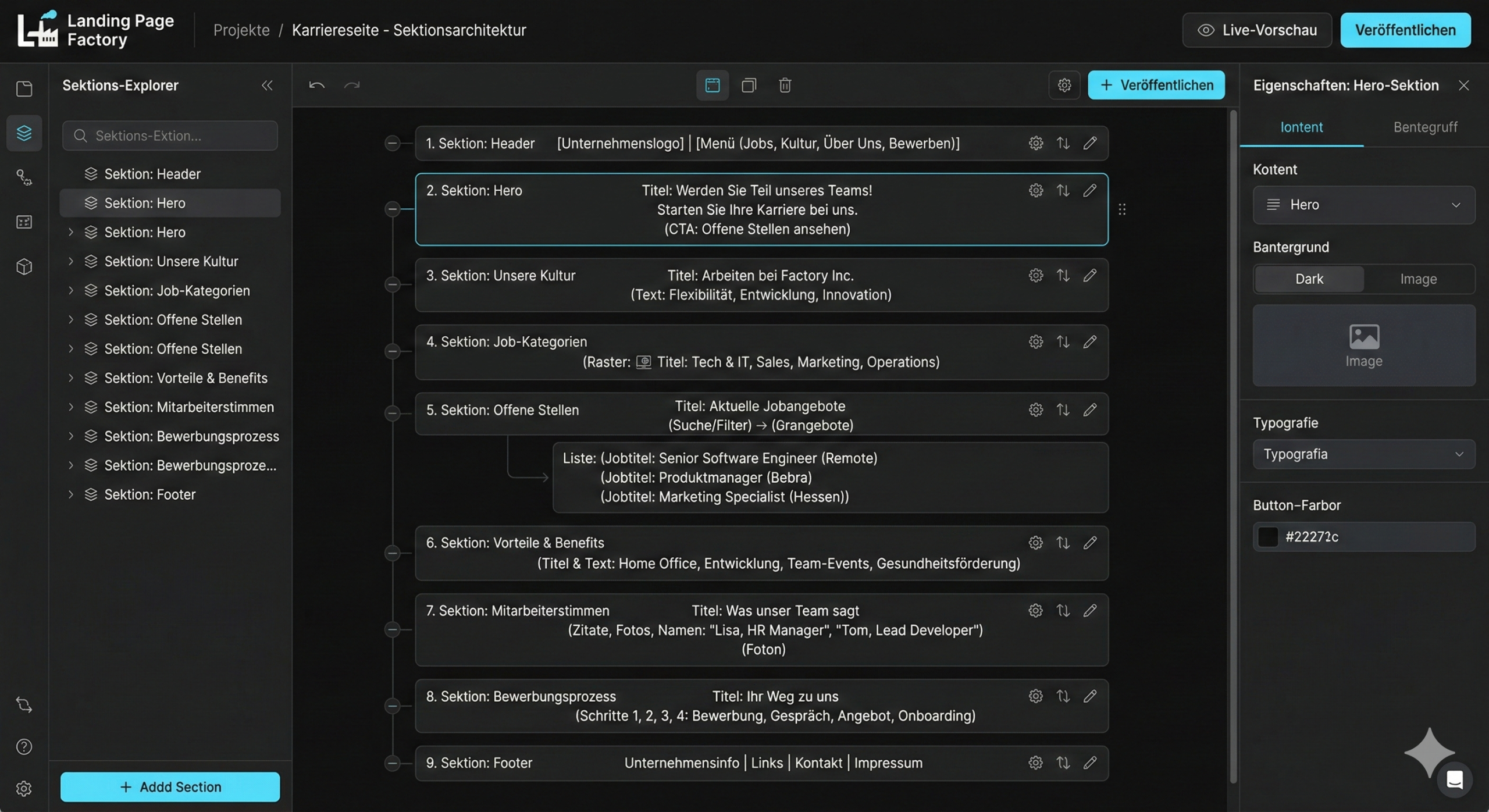Click the sync/refresh icon in the lower sidebar

tap(24, 704)
